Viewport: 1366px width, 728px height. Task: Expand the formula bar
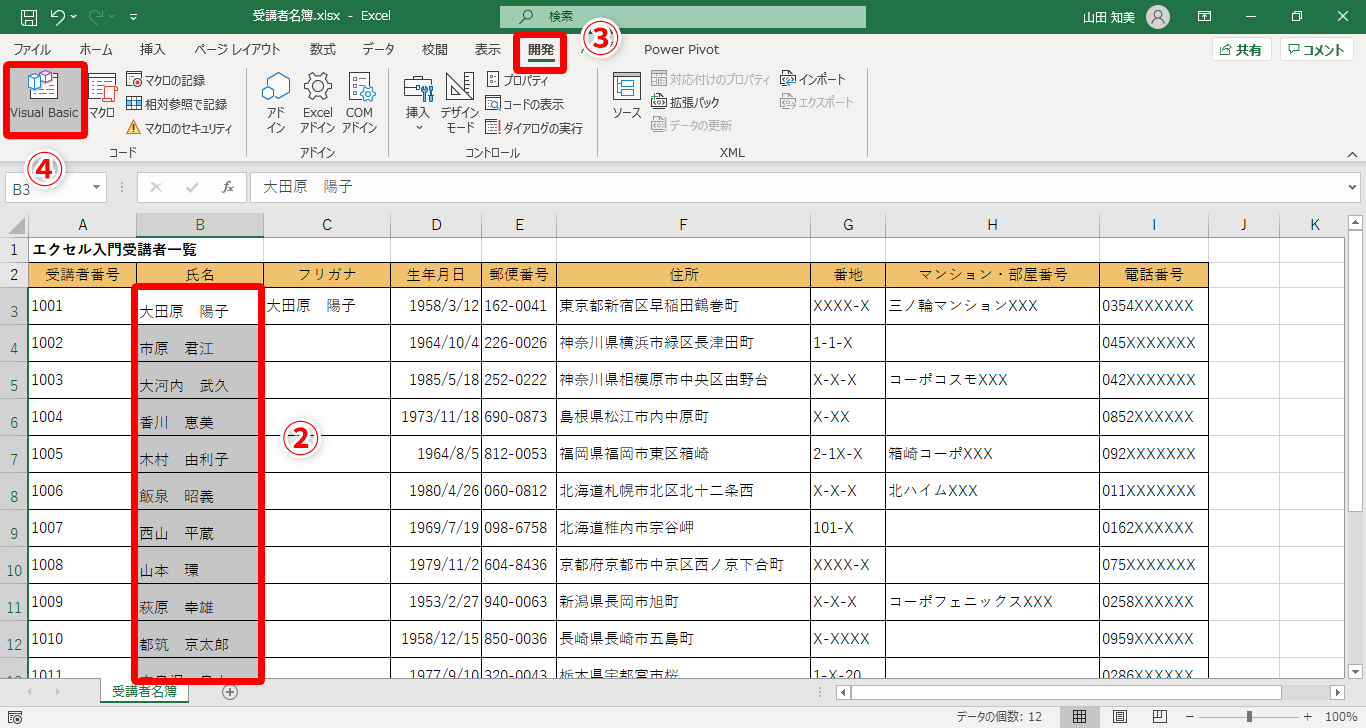click(1353, 187)
